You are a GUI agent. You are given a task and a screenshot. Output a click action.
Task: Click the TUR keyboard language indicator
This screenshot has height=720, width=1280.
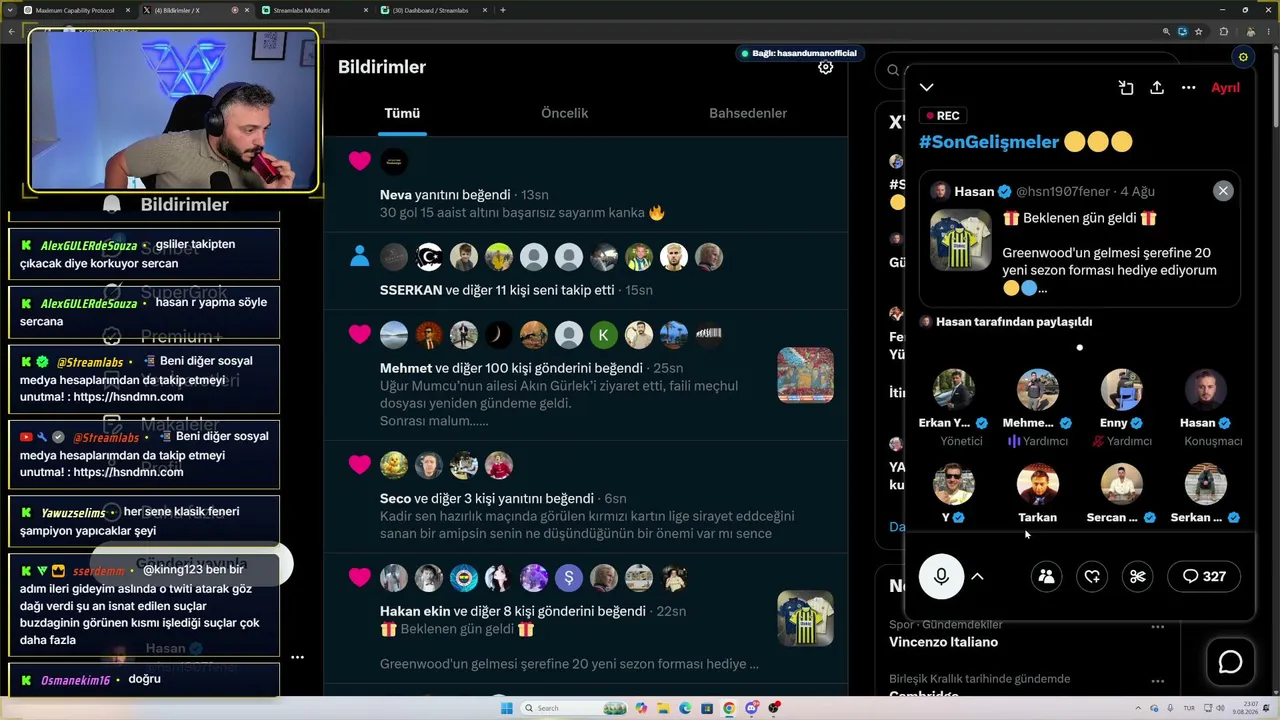point(1189,708)
